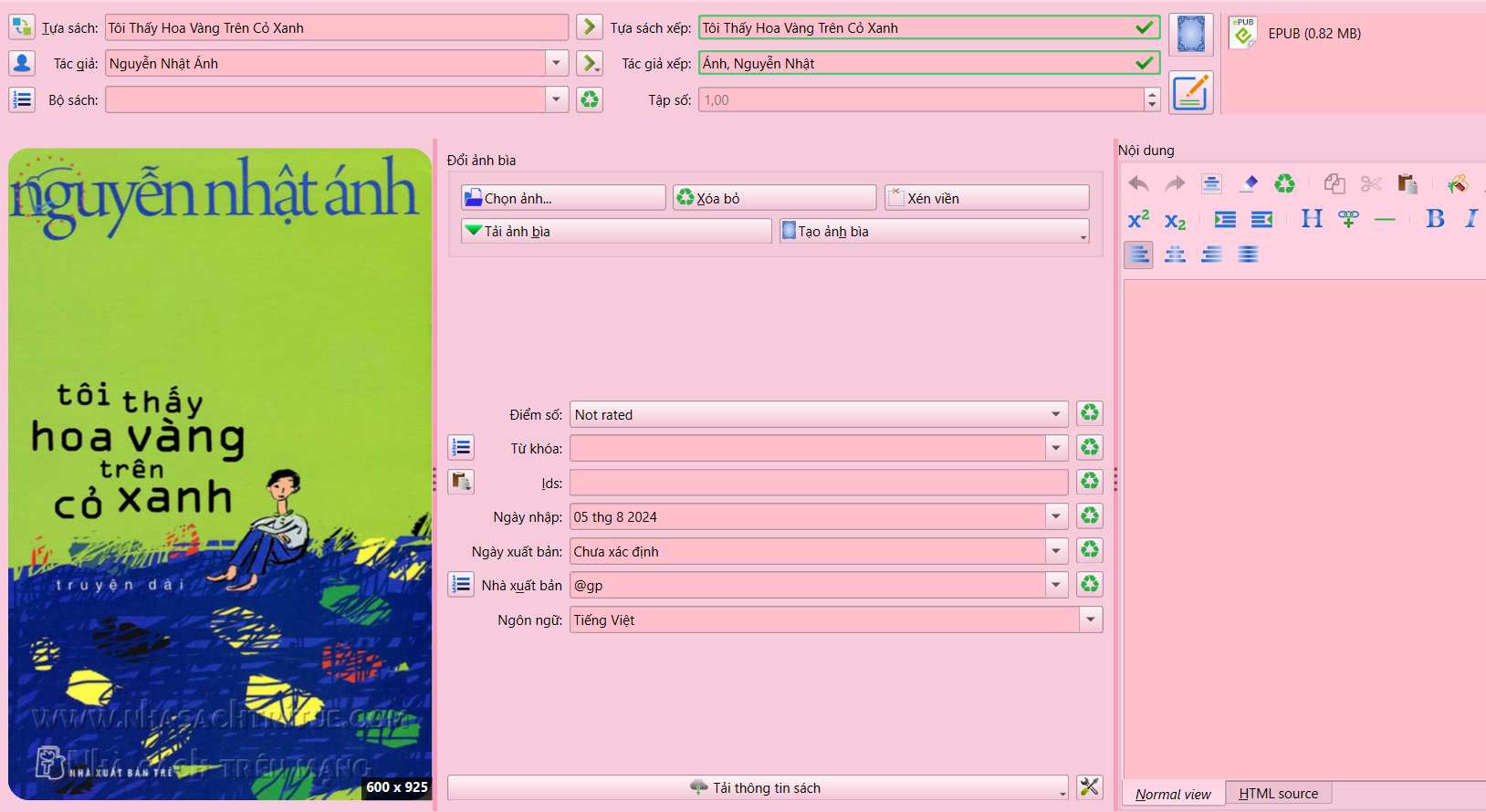Click the Tựa sách title input field
Viewport: 1486px width, 812px height.
click(x=337, y=27)
